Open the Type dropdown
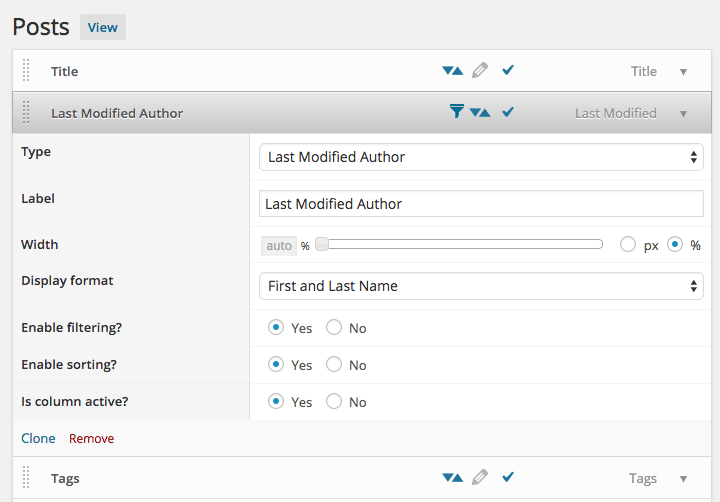The height and width of the screenshot is (502, 720). pos(481,157)
